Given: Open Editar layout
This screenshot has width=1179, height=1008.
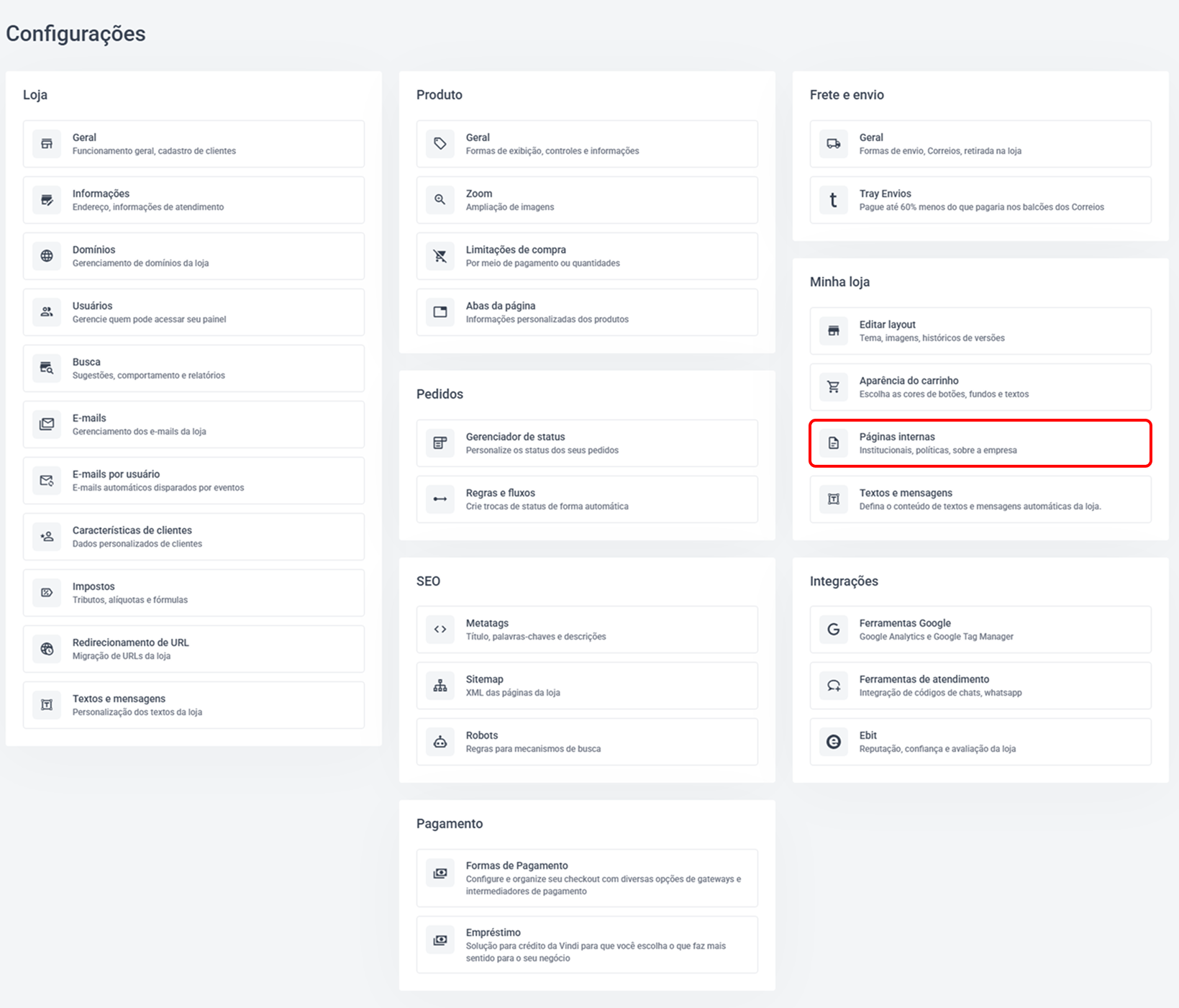Looking at the screenshot, I should point(887,324).
